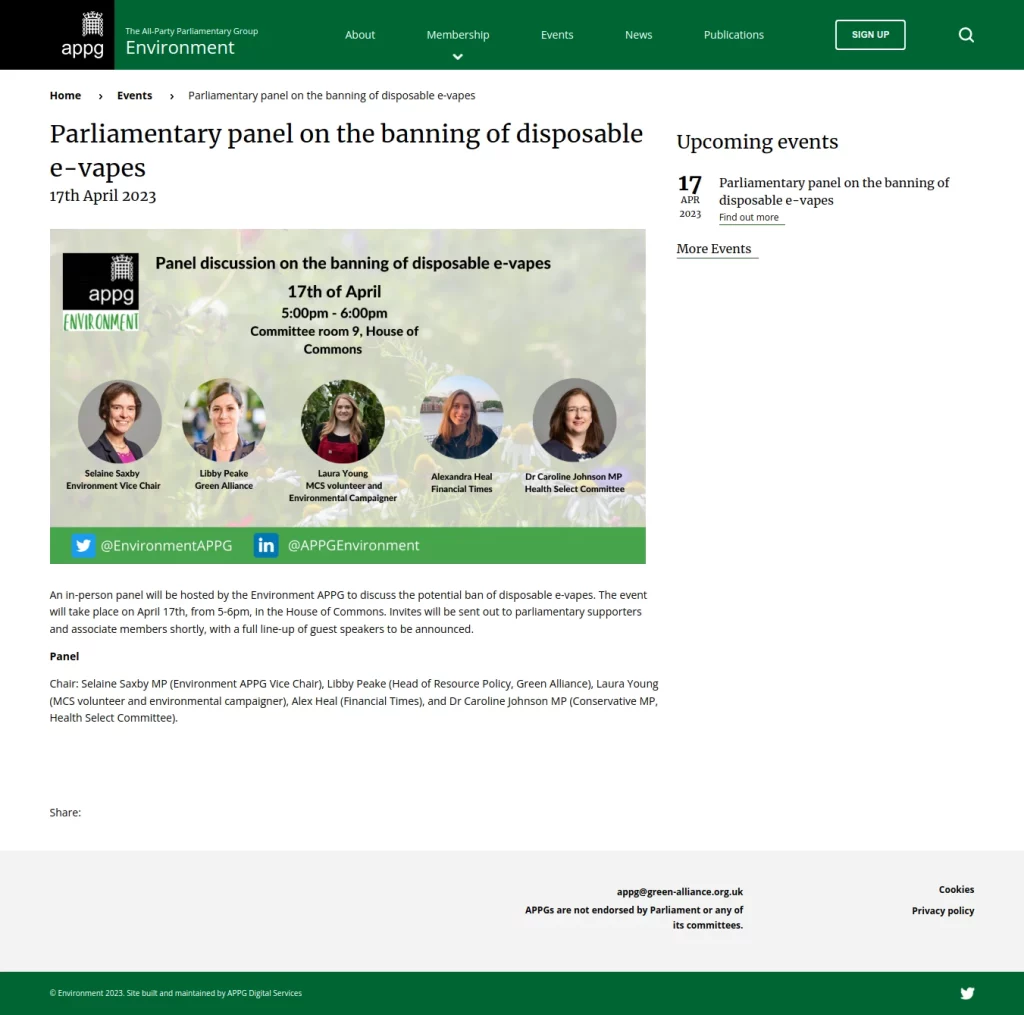Open the News navigation item

638,35
